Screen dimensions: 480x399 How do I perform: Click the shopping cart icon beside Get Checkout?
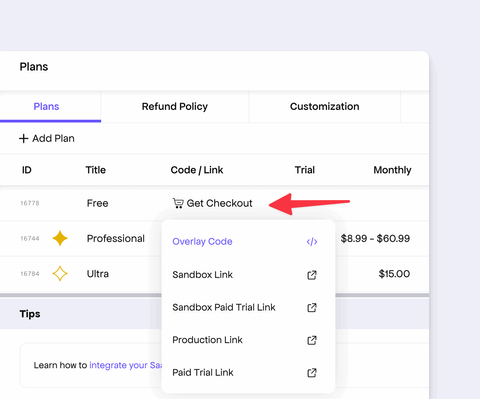point(178,203)
